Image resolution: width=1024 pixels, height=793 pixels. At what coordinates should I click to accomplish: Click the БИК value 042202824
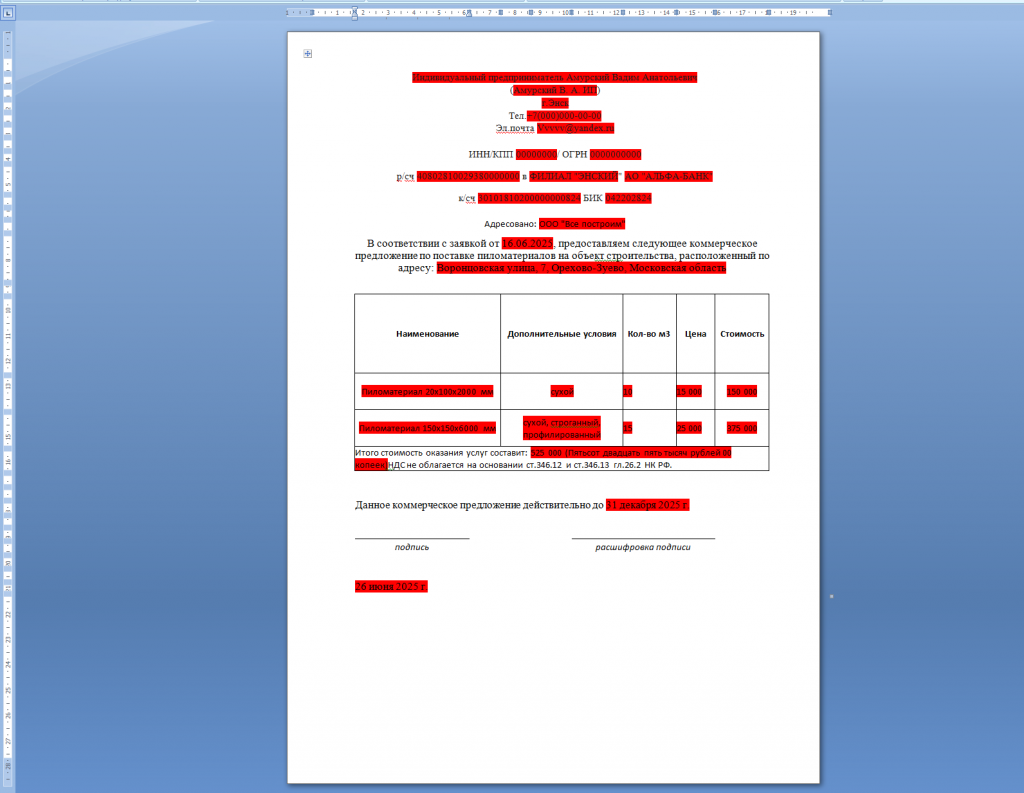[x=628, y=198]
